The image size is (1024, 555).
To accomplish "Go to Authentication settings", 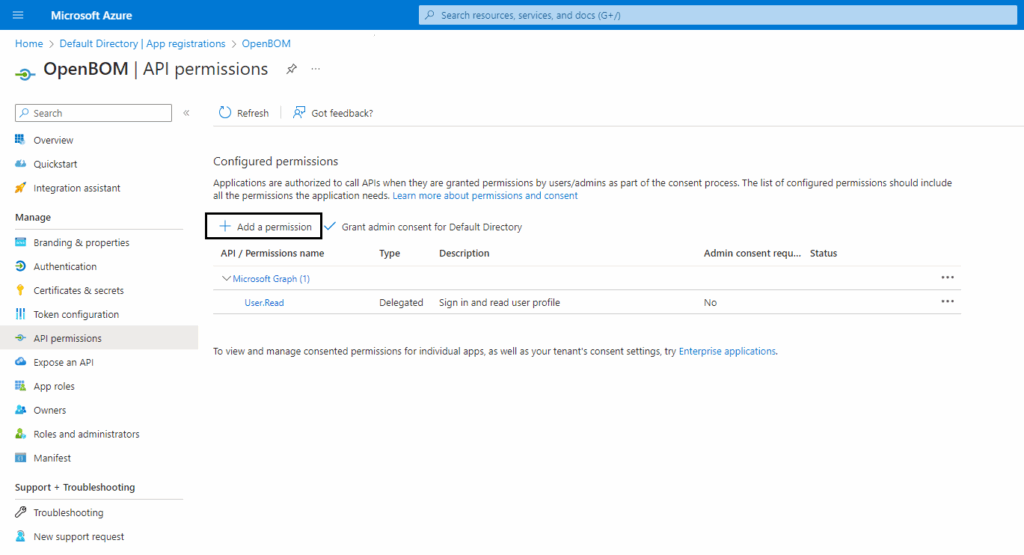I will [x=65, y=266].
